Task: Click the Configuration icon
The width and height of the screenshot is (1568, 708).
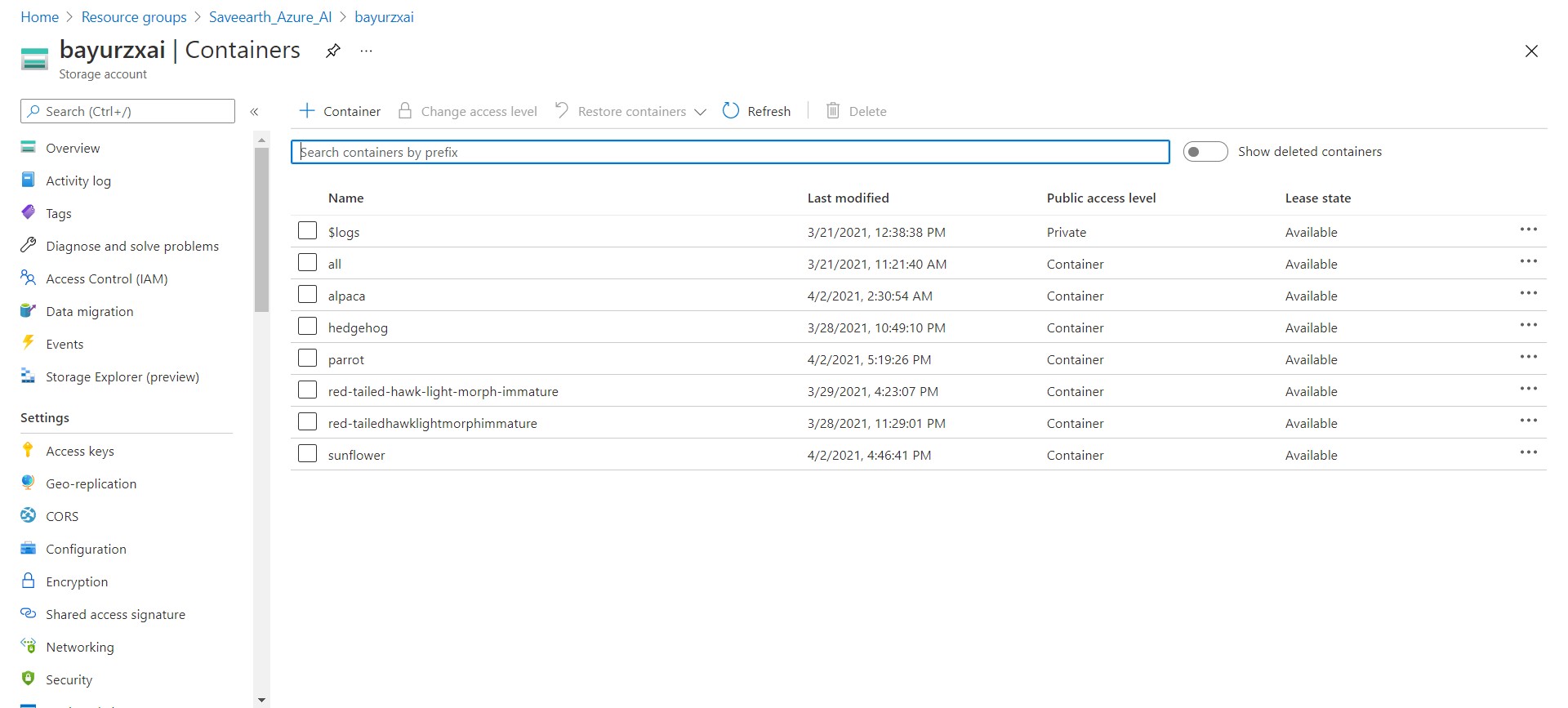Action: (29, 548)
